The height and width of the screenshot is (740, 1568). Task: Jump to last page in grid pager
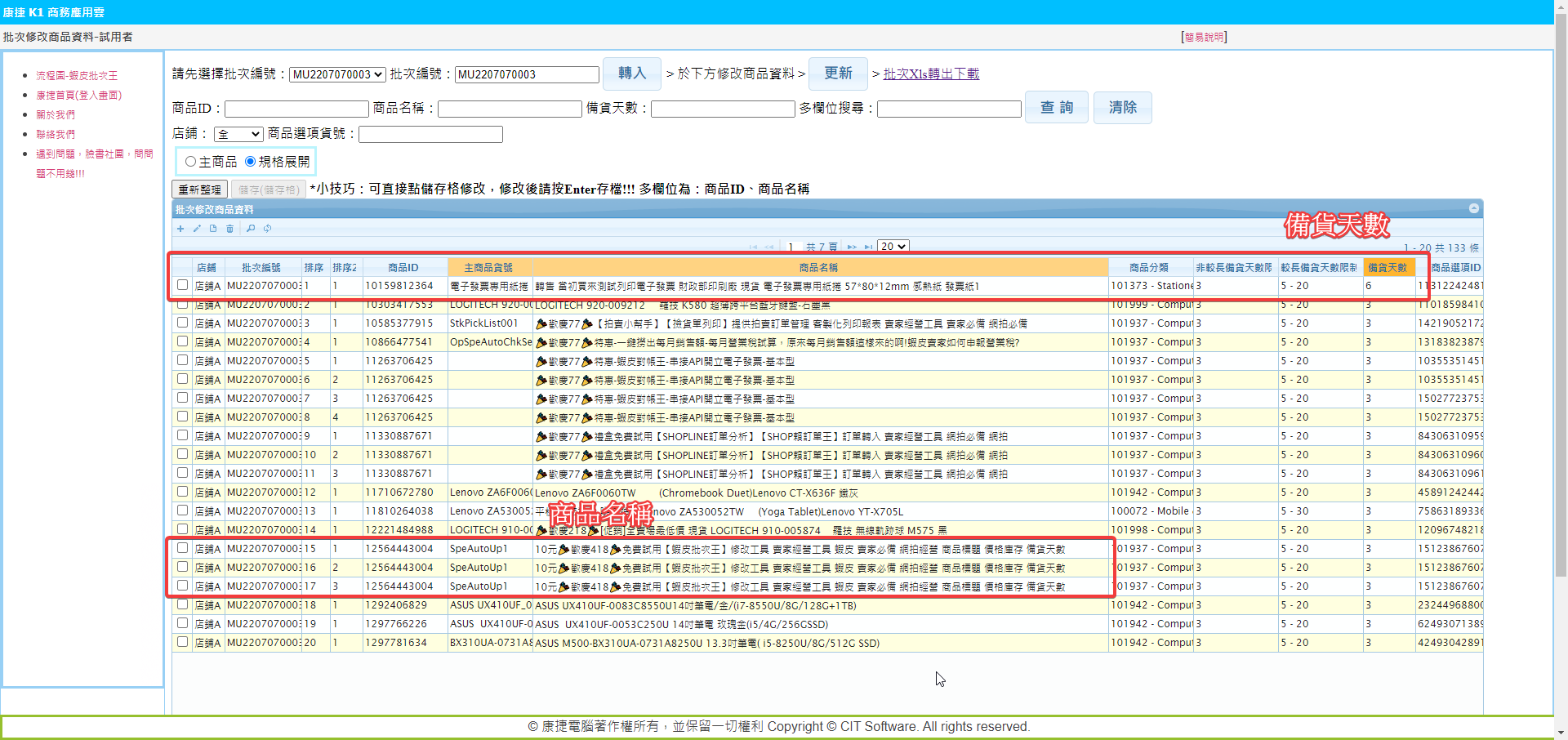[868, 247]
